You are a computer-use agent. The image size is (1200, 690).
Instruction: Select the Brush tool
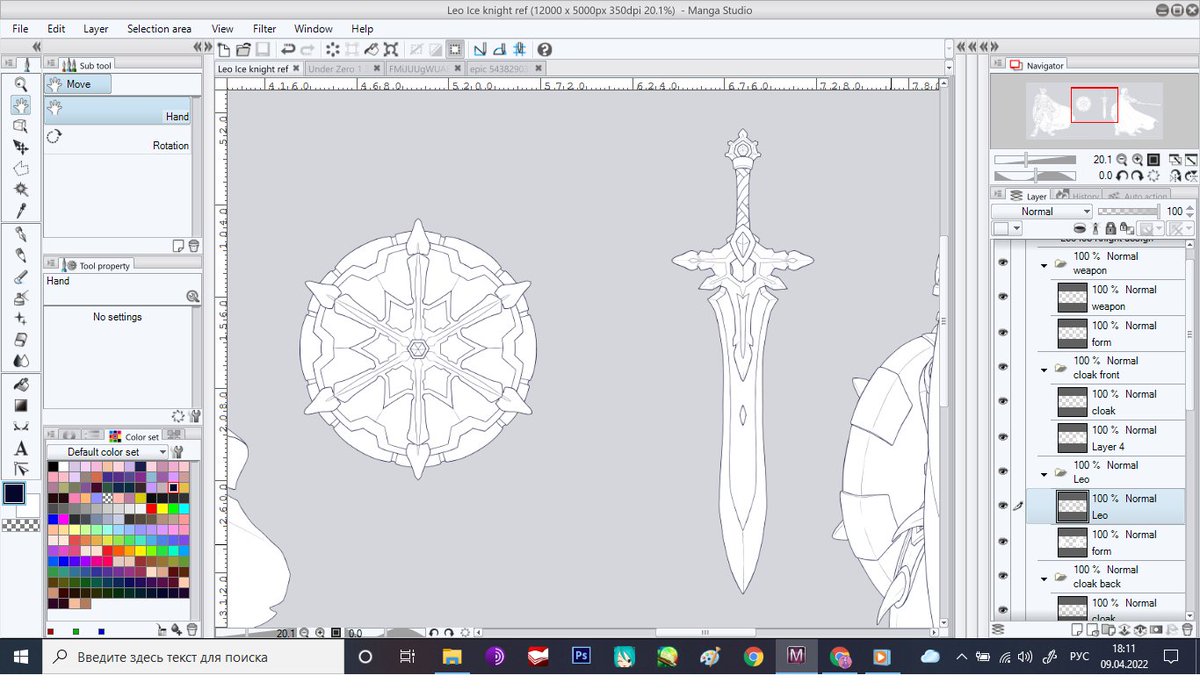click(21, 276)
